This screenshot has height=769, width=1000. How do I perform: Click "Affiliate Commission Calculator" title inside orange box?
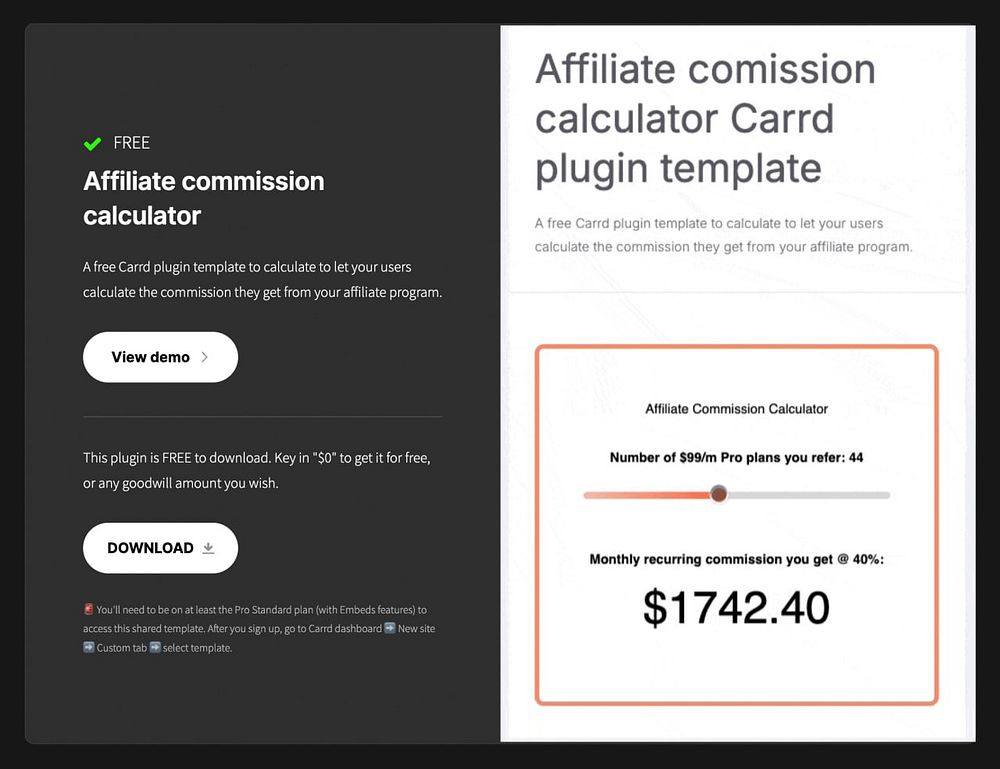pos(736,408)
